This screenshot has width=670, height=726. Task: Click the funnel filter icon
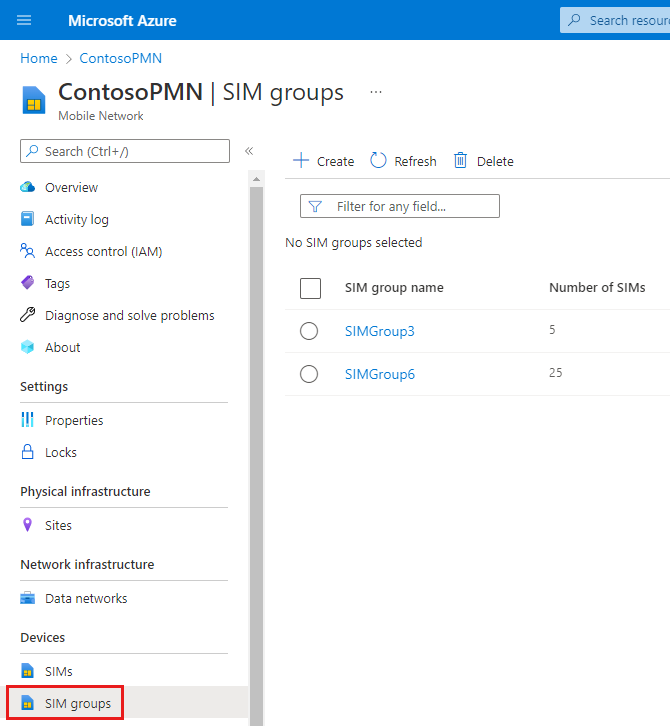point(315,206)
